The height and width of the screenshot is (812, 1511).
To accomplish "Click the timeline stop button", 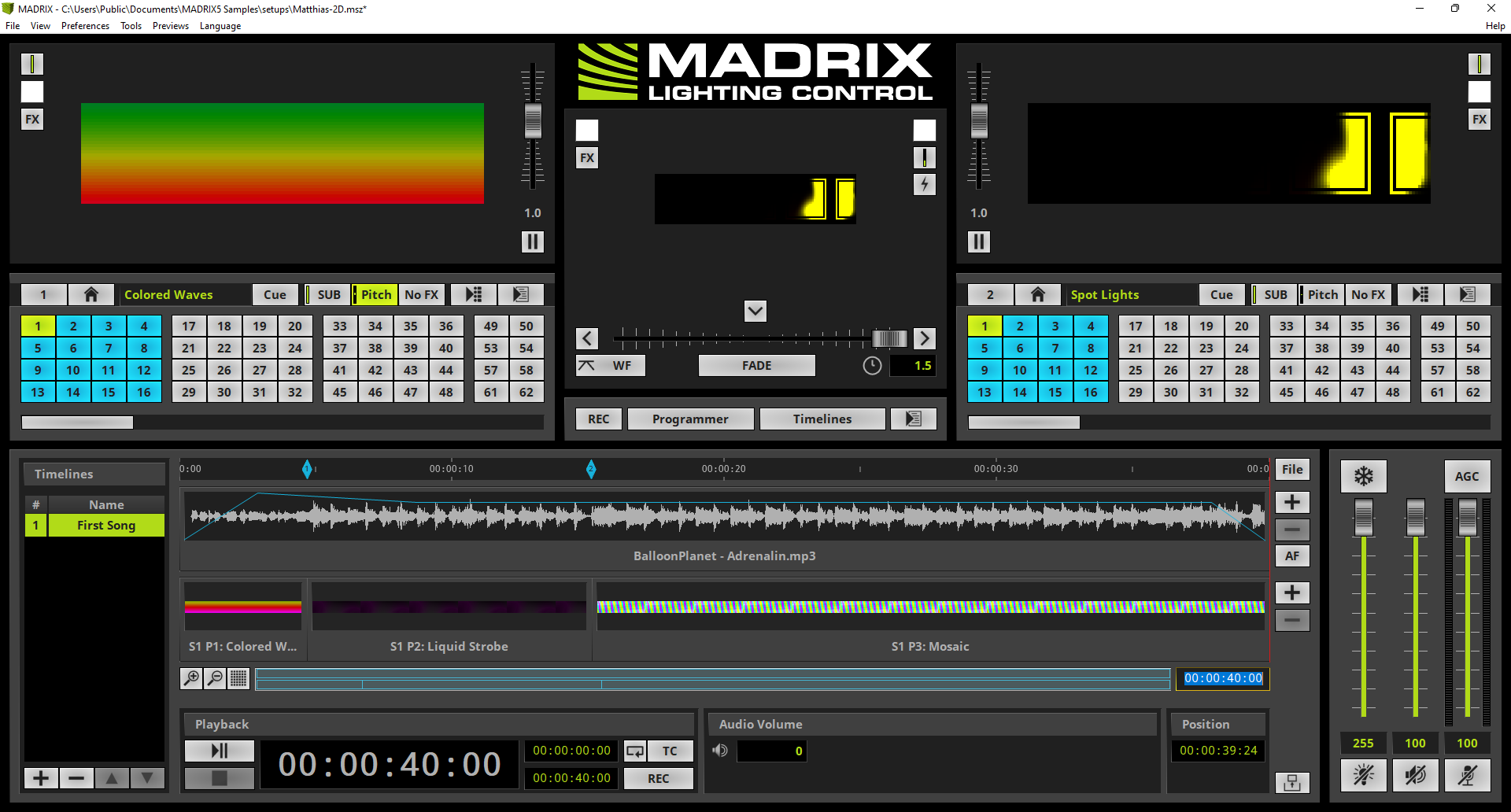I will [220, 779].
